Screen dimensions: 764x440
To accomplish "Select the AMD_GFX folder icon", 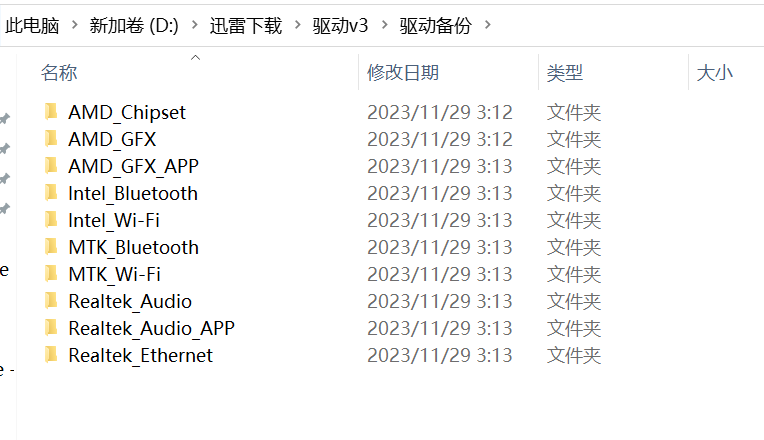I will tap(51, 139).
